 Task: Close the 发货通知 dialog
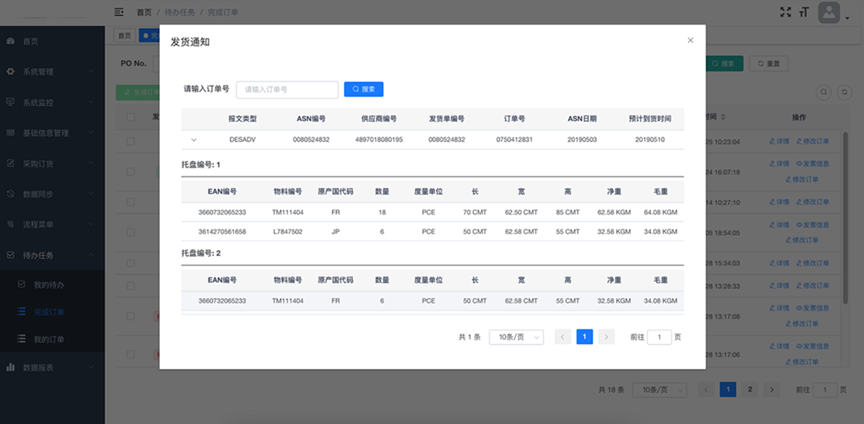690,41
